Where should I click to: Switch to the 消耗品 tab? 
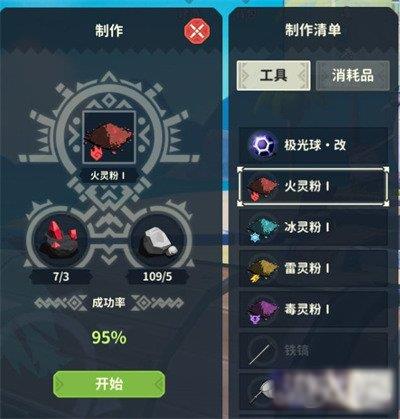coord(353,76)
